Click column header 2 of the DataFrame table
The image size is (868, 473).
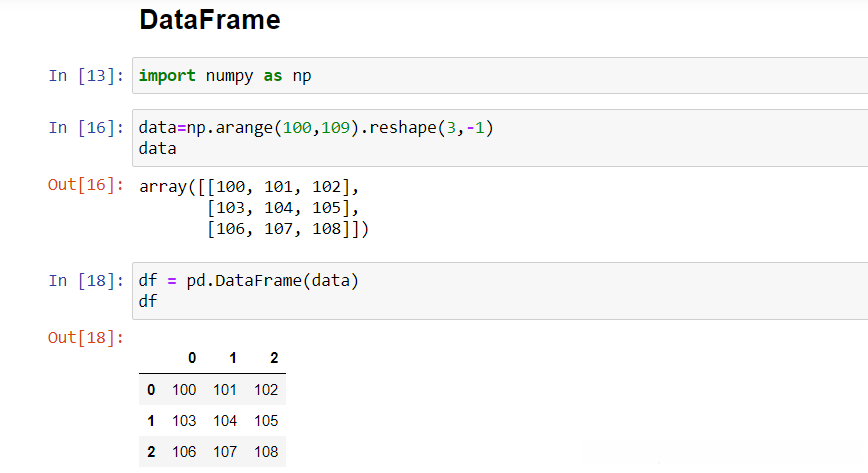tap(273, 358)
